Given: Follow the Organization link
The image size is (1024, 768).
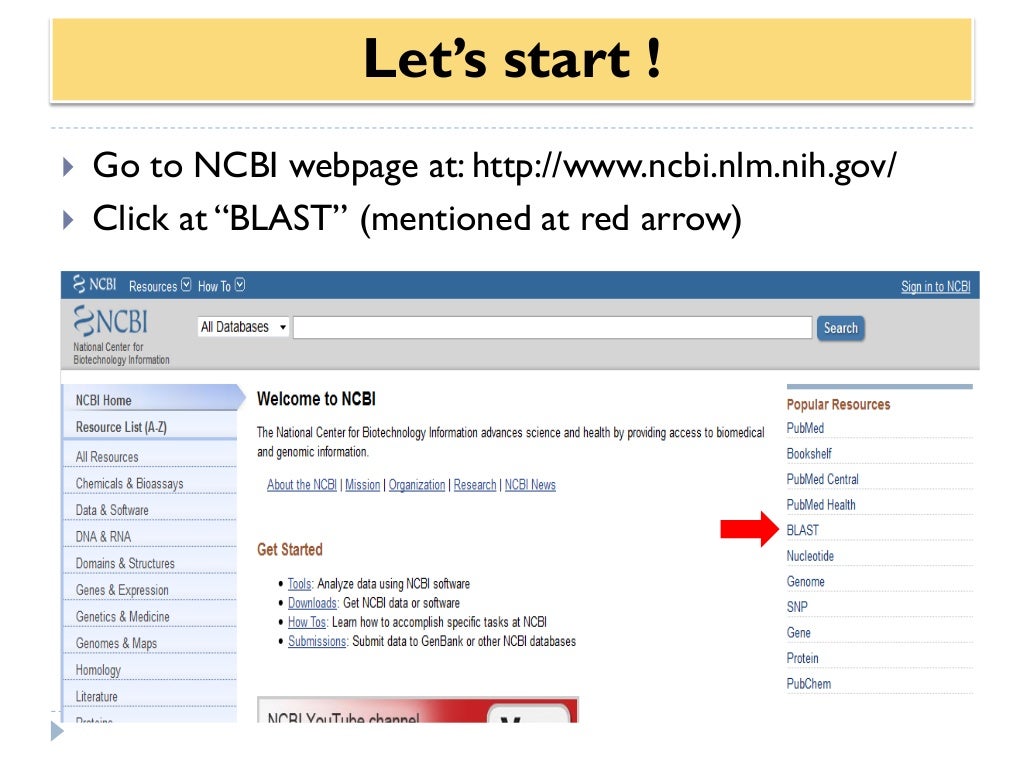Looking at the screenshot, I should (417, 485).
